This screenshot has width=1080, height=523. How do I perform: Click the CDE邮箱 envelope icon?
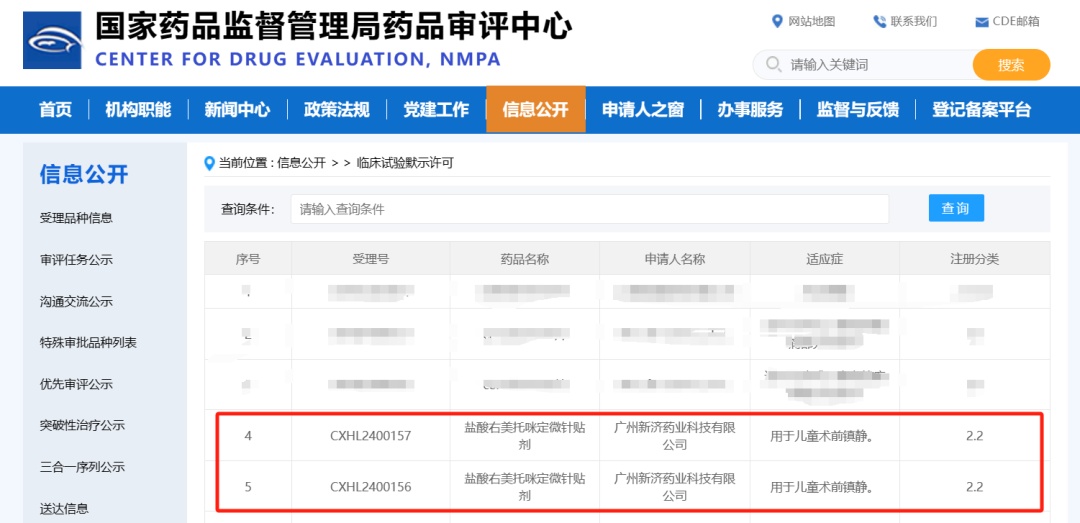981,22
